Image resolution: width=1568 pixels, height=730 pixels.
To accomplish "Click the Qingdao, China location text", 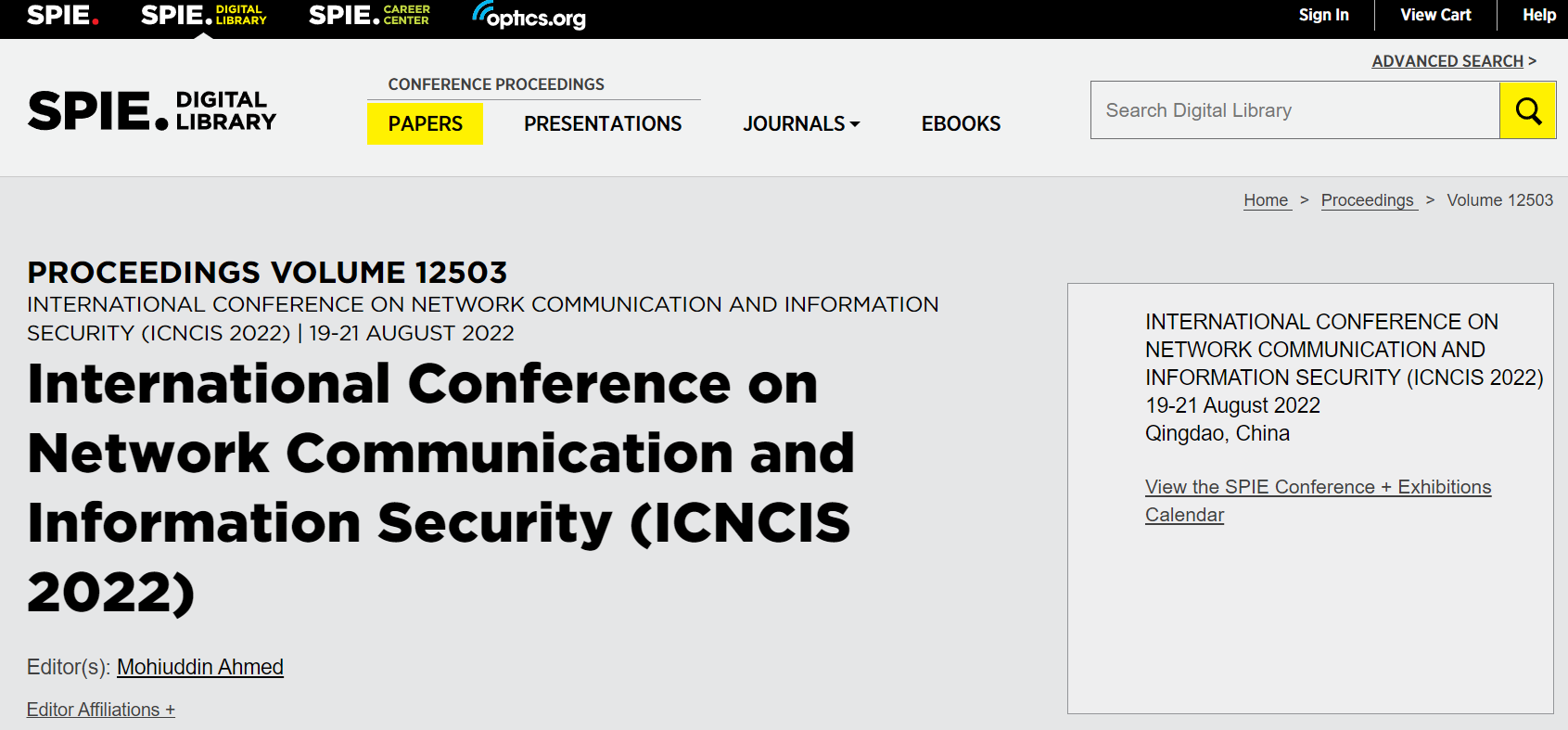I will point(1217,433).
